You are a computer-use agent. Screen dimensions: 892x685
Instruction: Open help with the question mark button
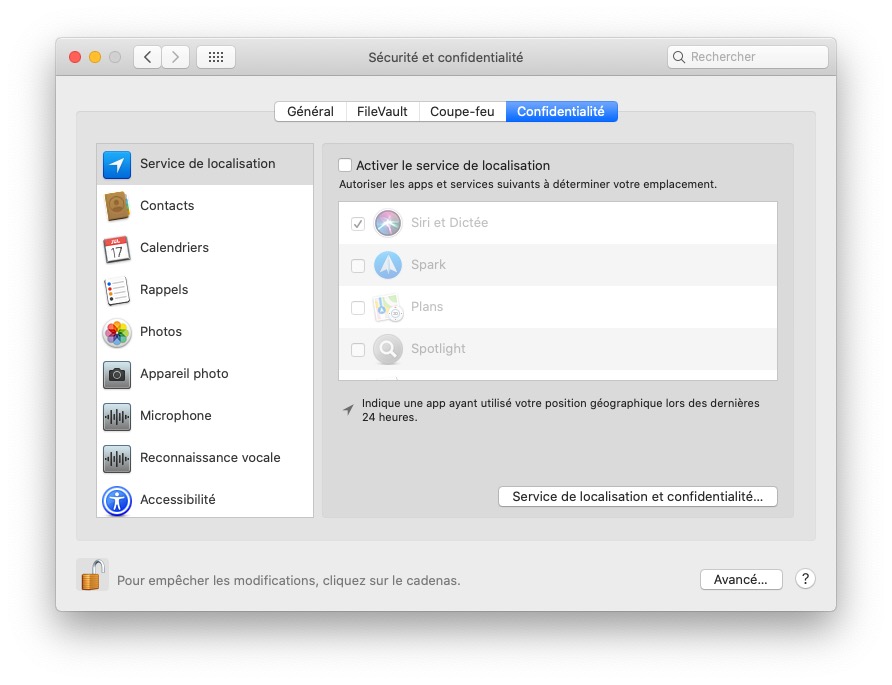(805, 579)
